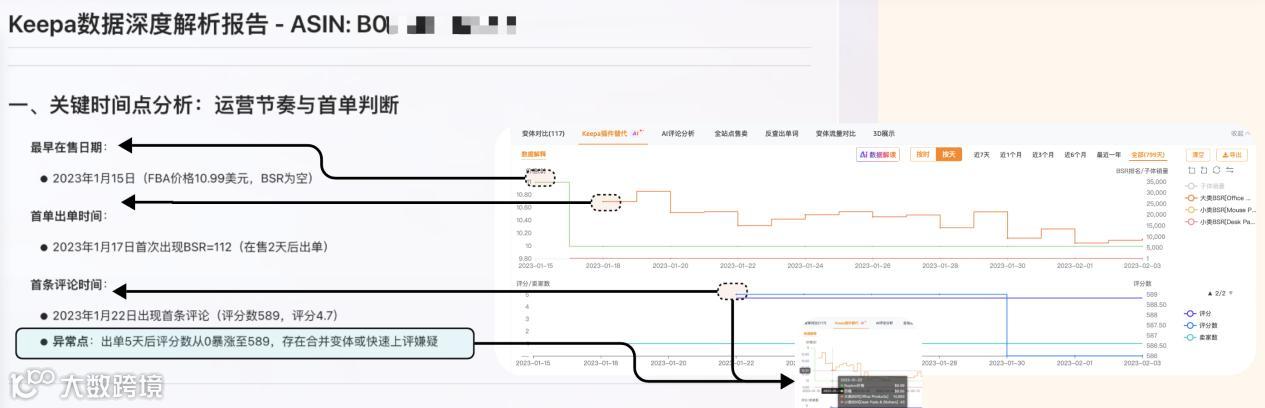Toggle 小类BSR[Mouse P... series in legend
The image size is (1265, 408).
point(1220,210)
